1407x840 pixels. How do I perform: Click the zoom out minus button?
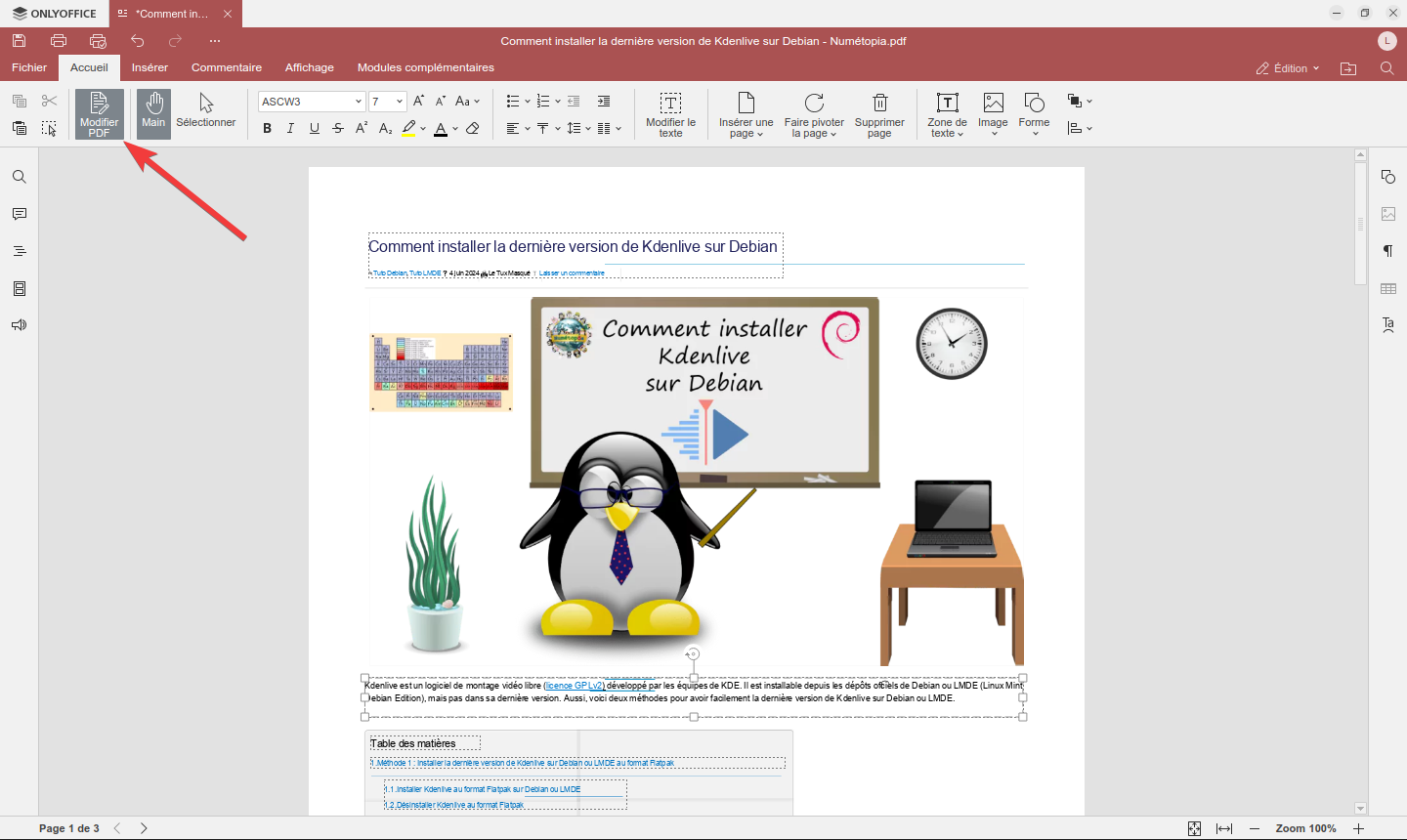1255,828
